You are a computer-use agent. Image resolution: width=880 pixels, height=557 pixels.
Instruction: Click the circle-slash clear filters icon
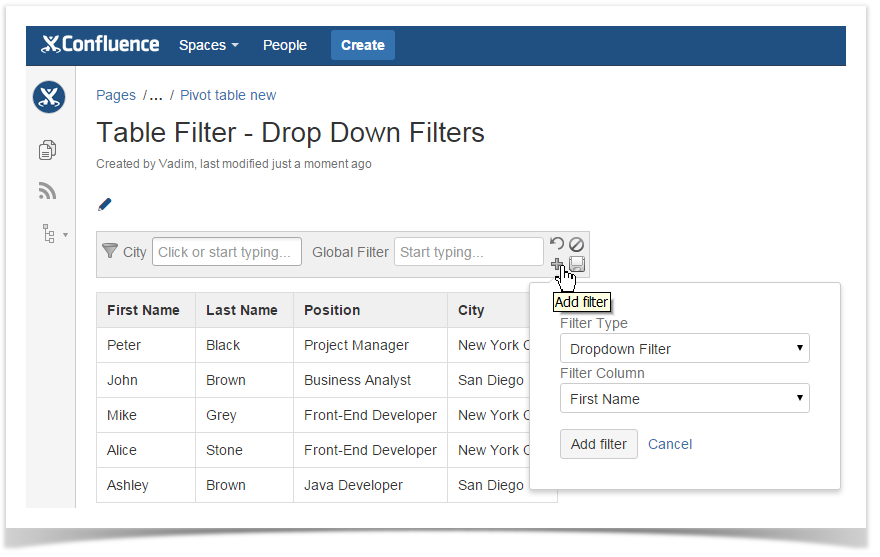(576, 244)
